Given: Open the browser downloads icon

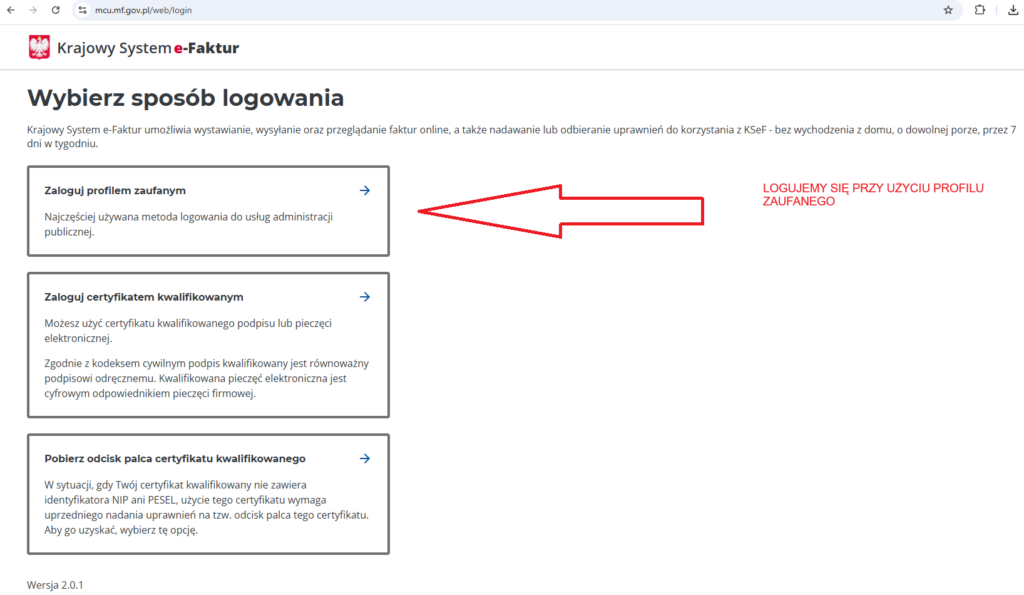Looking at the screenshot, I should tap(1012, 10).
